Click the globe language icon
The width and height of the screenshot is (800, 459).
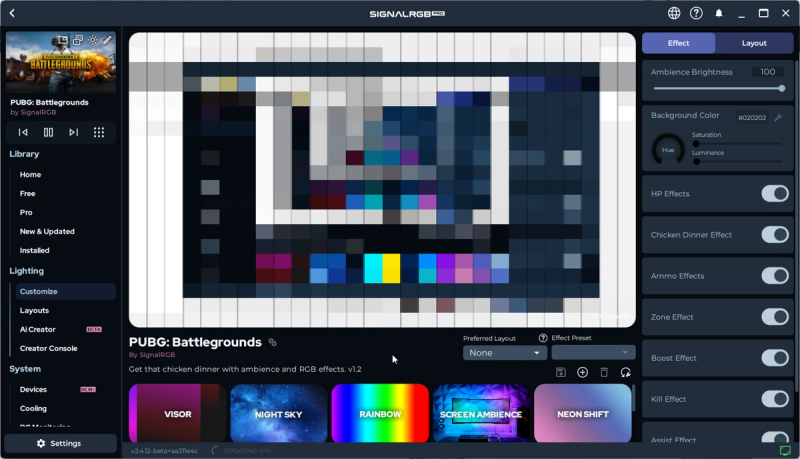pyautogui.click(x=674, y=13)
